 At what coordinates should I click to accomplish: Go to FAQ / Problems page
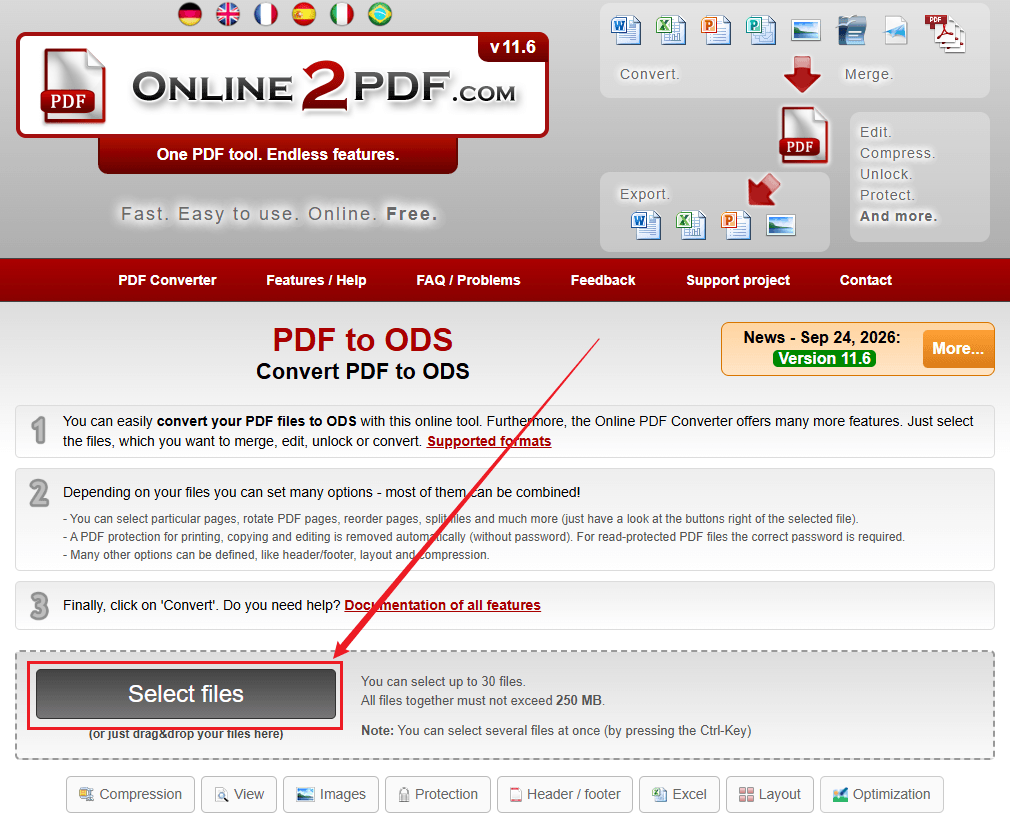pyautogui.click(x=468, y=280)
